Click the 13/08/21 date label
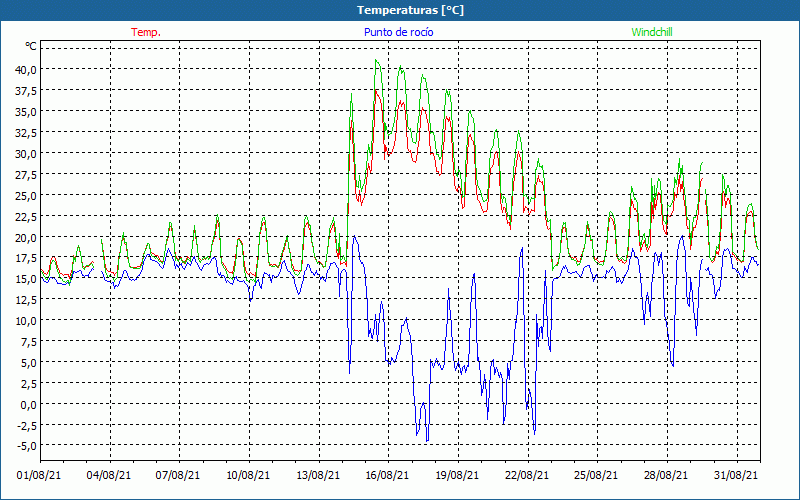This screenshot has width=800, height=500. click(318, 475)
